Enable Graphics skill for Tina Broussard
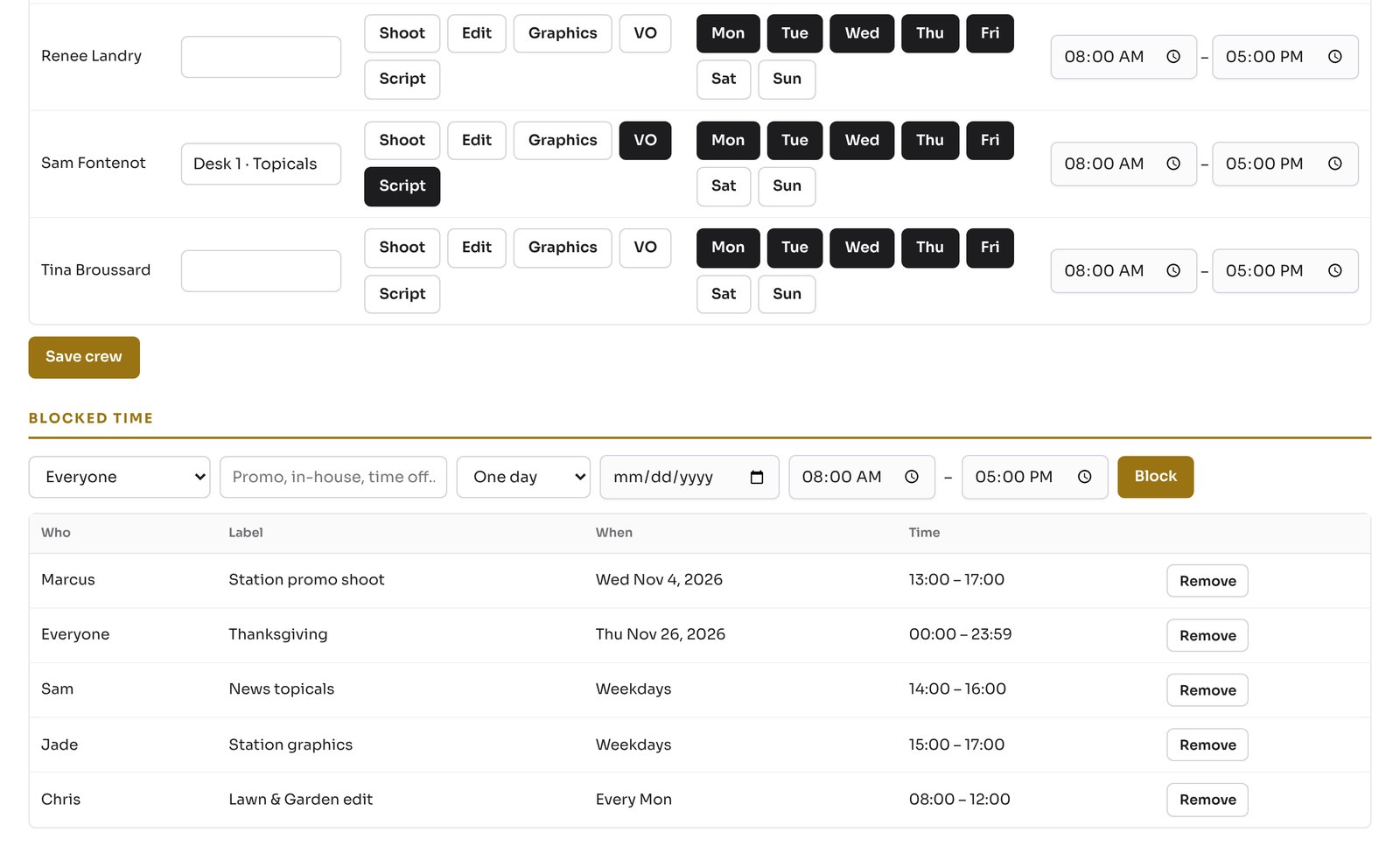The height and width of the screenshot is (846, 1400). coord(563,248)
